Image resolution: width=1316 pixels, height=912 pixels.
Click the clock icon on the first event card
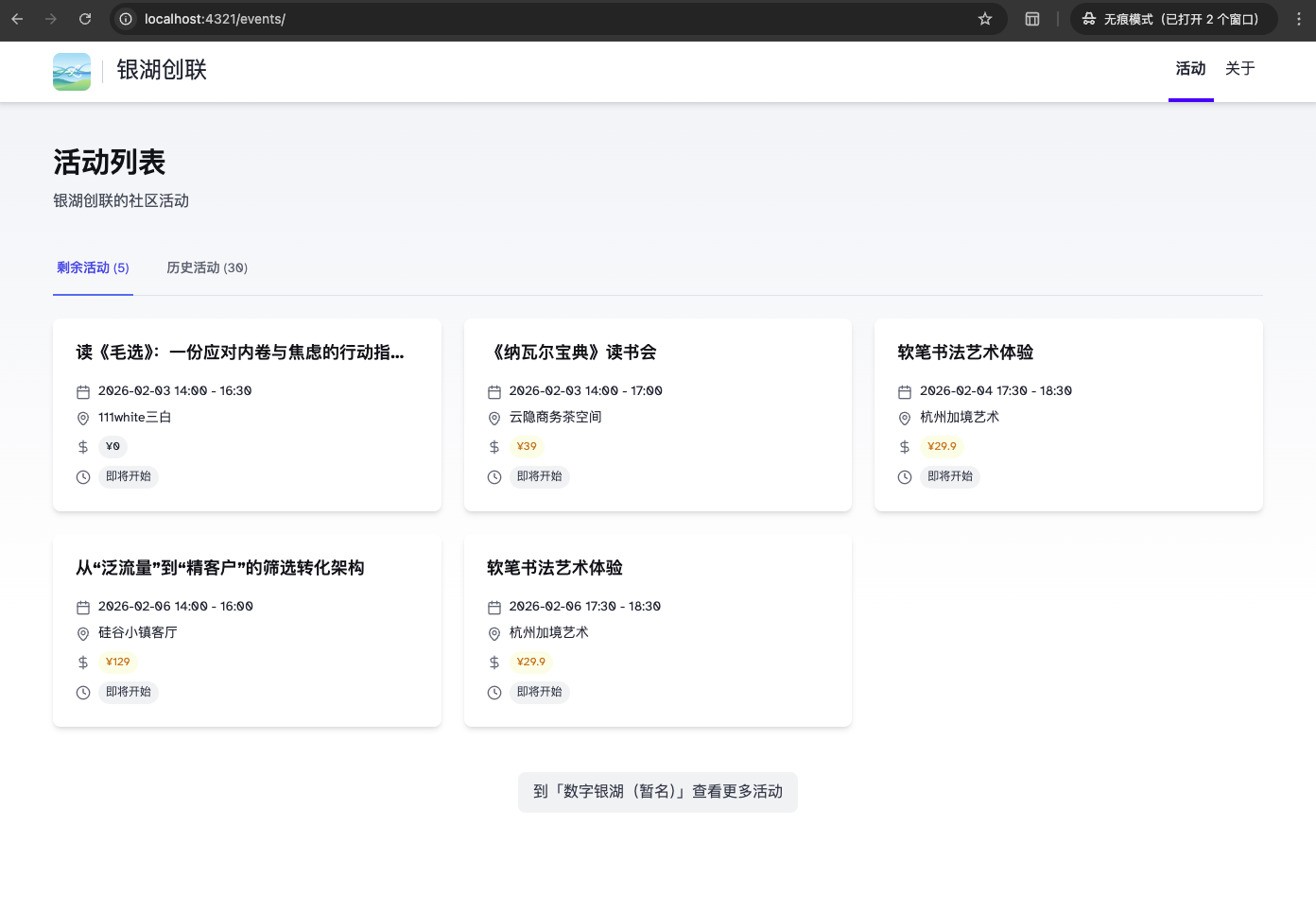(83, 477)
